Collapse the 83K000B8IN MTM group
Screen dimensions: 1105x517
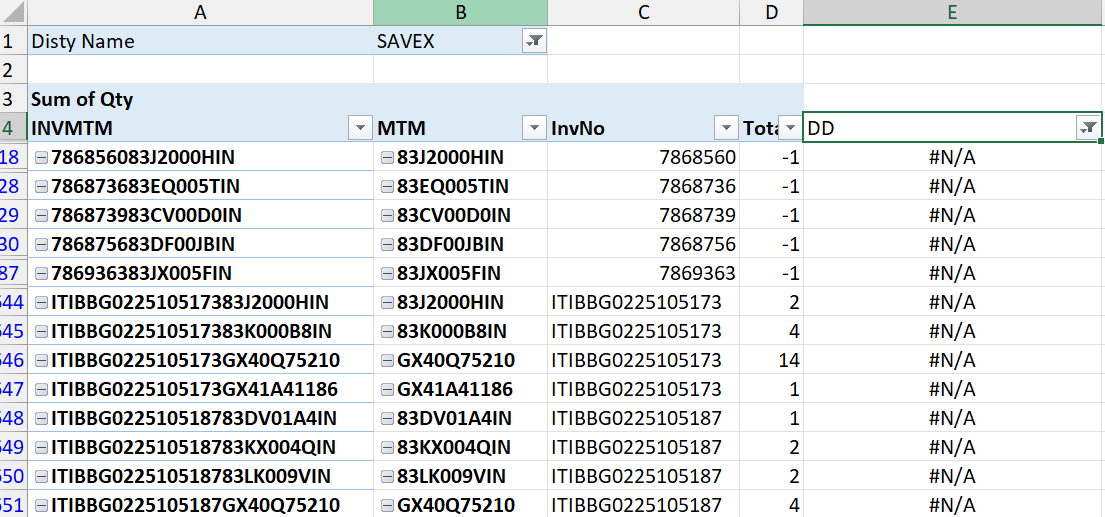tap(387, 332)
